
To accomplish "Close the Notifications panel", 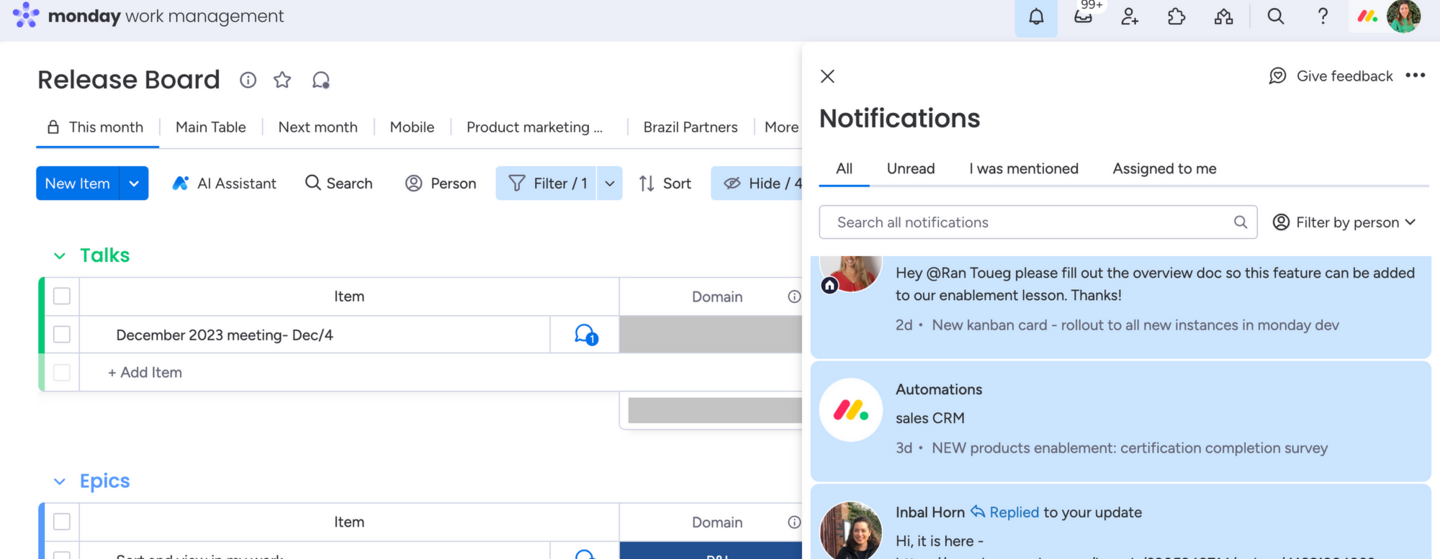I will pos(828,76).
